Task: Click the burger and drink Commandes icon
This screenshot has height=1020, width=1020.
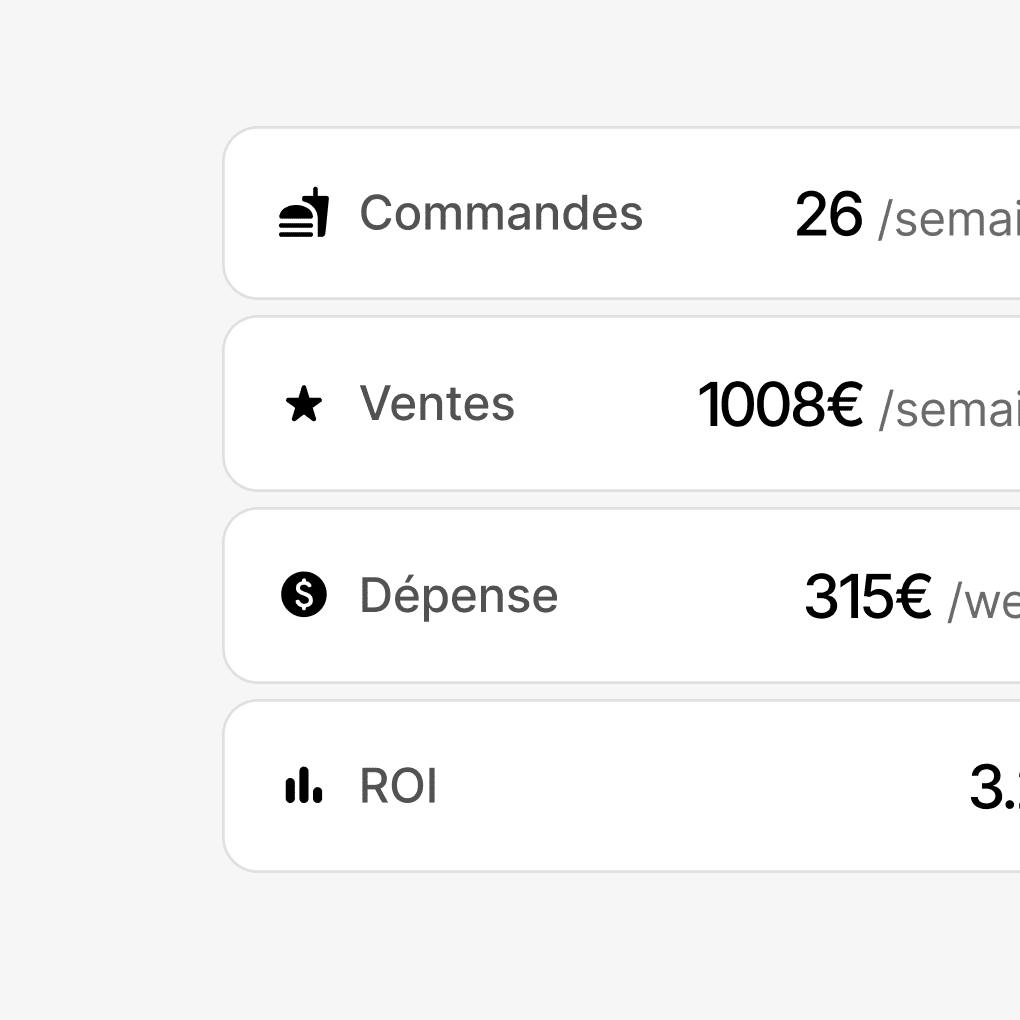Action: coord(303,213)
